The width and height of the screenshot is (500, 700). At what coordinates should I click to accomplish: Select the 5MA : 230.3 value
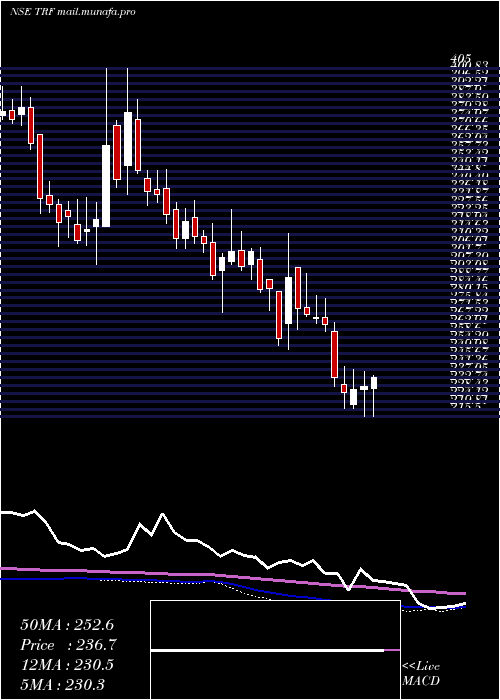63,685
